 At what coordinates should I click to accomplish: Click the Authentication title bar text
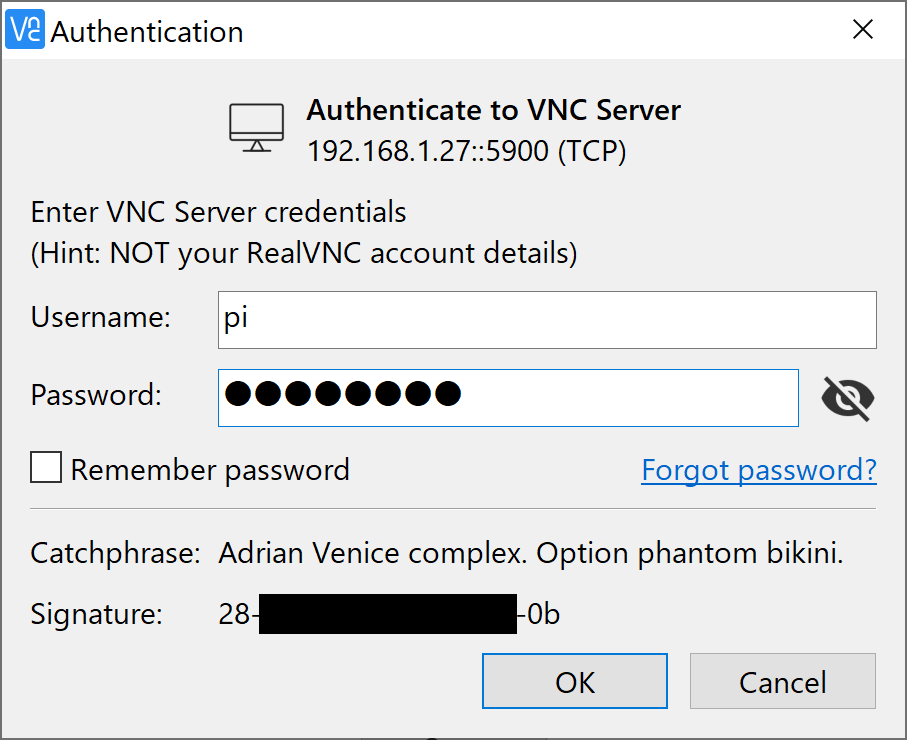point(147,31)
